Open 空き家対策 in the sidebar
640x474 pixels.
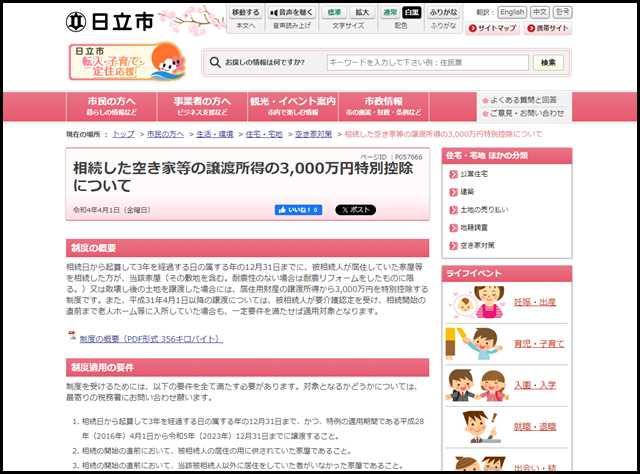477,245
